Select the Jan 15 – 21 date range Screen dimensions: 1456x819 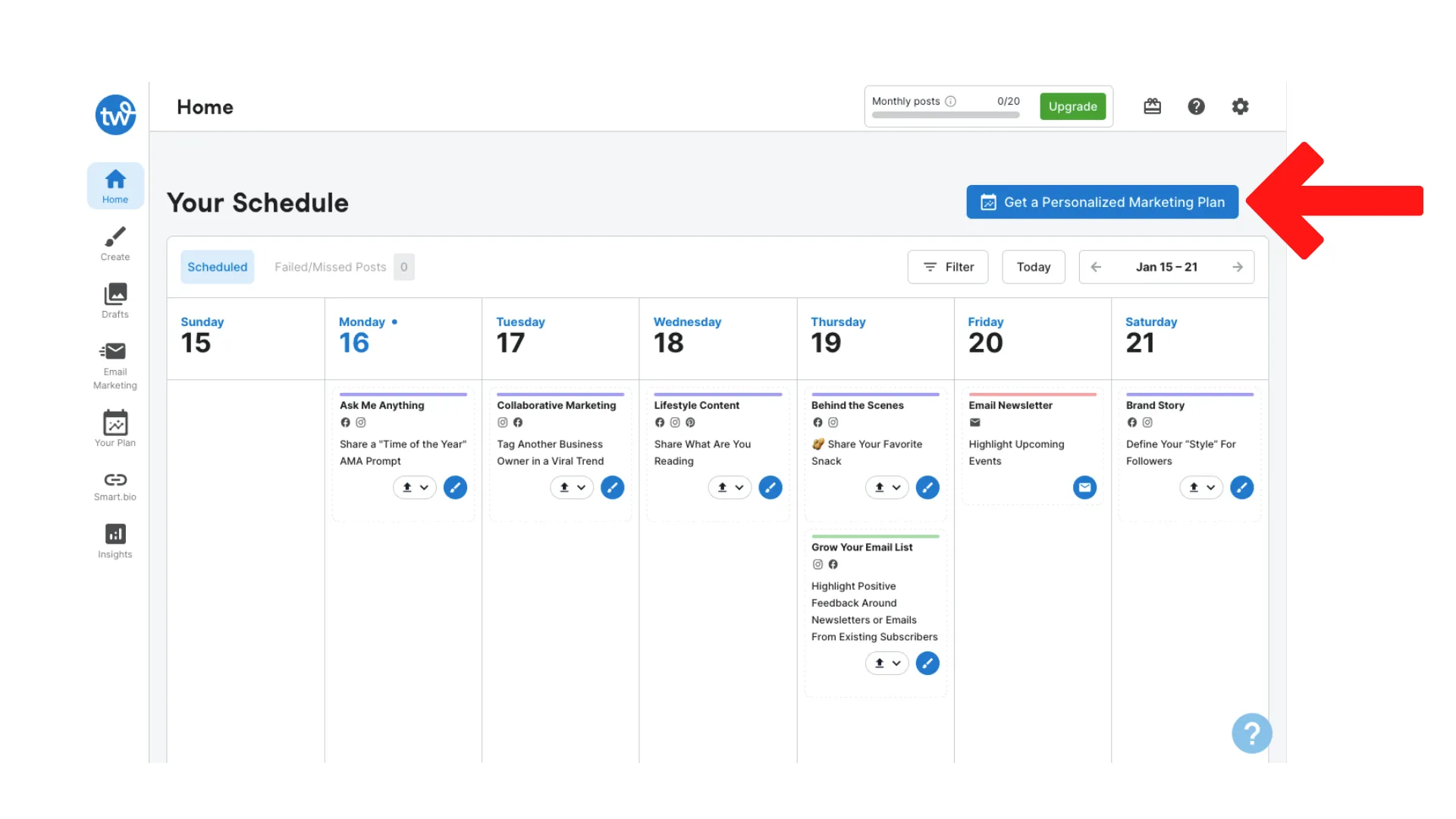[x=1166, y=267]
